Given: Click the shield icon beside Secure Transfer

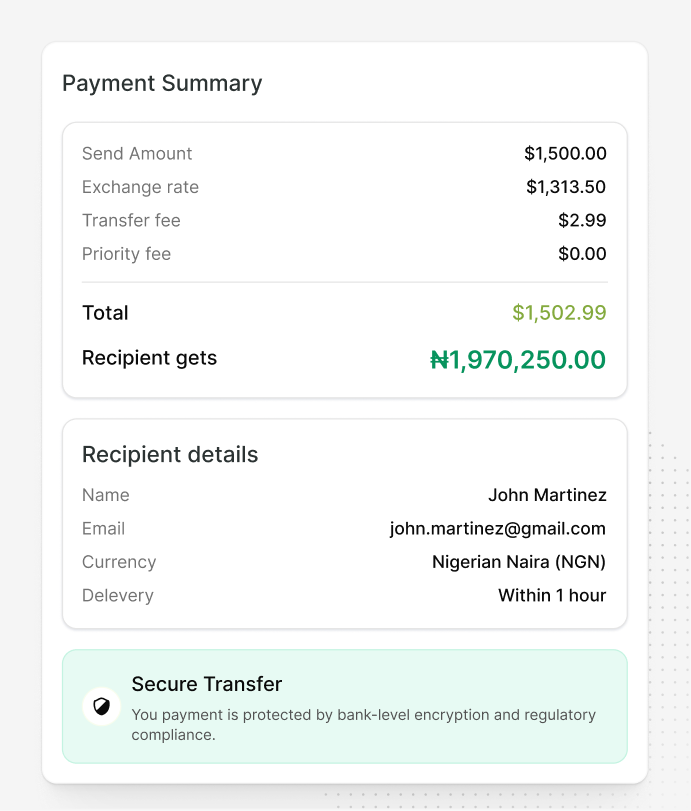Looking at the screenshot, I should (x=101, y=706).
